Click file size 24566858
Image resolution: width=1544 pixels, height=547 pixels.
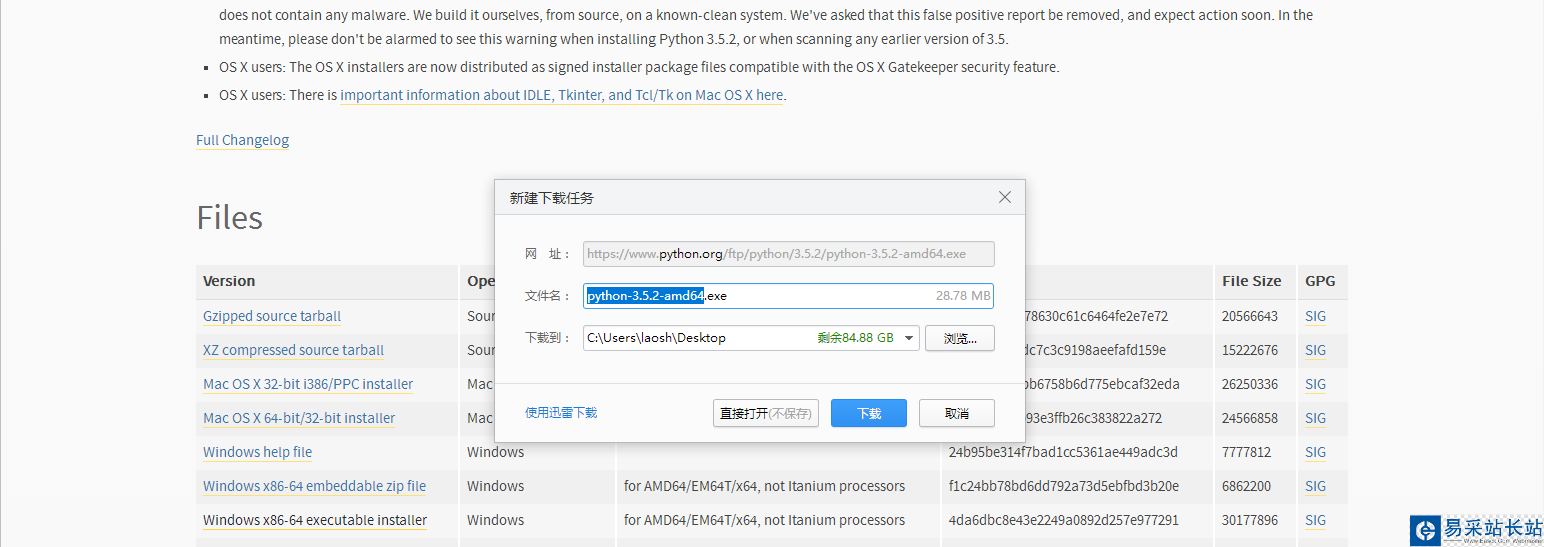coord(1250,418)
